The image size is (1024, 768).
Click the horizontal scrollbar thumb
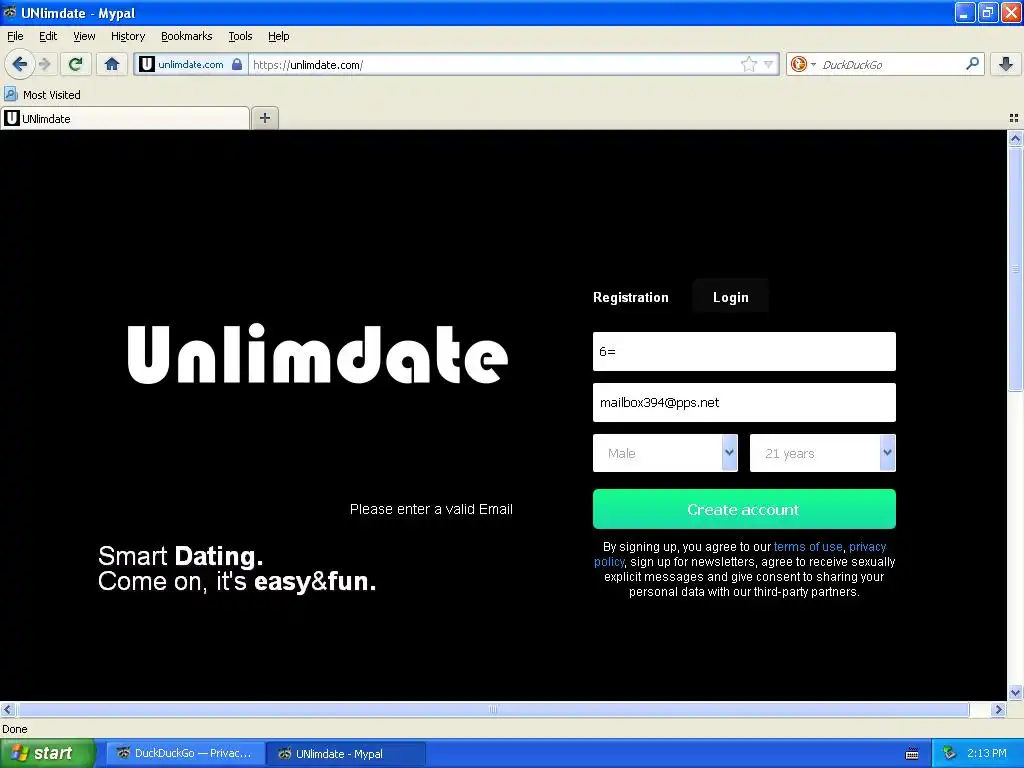[x=493, y=709]
